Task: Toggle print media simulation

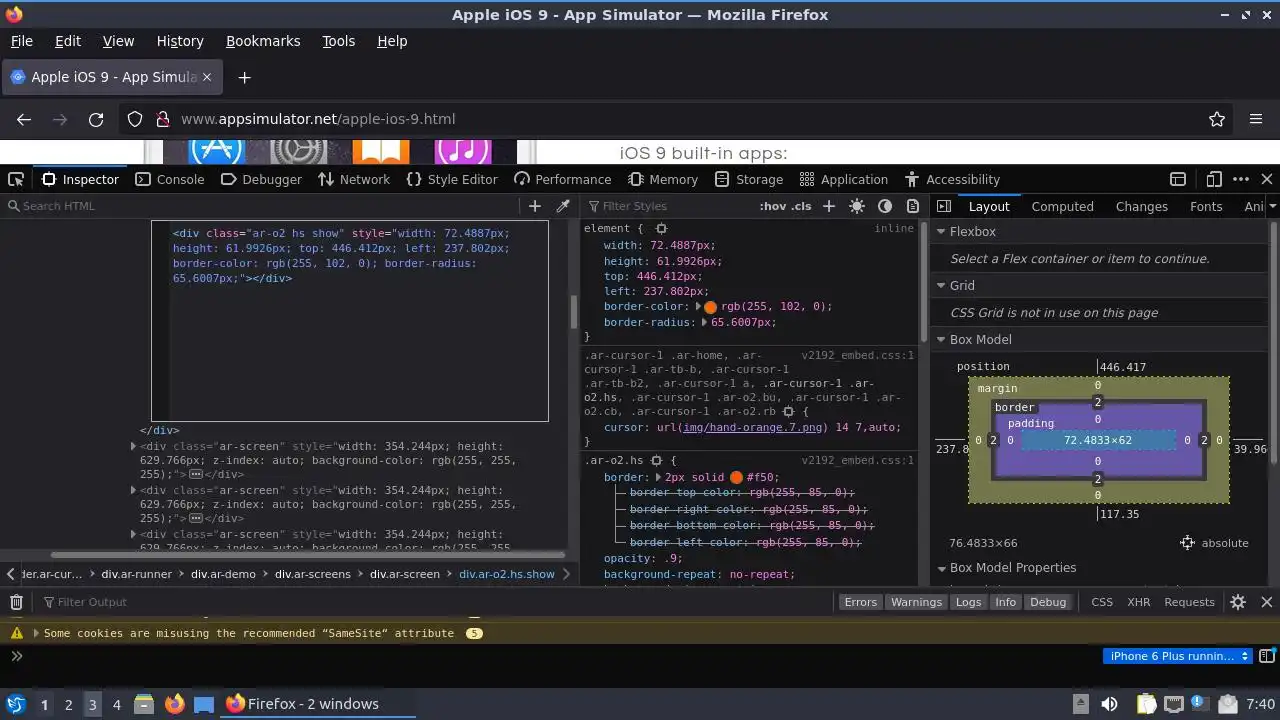Action: click(912, 206)
